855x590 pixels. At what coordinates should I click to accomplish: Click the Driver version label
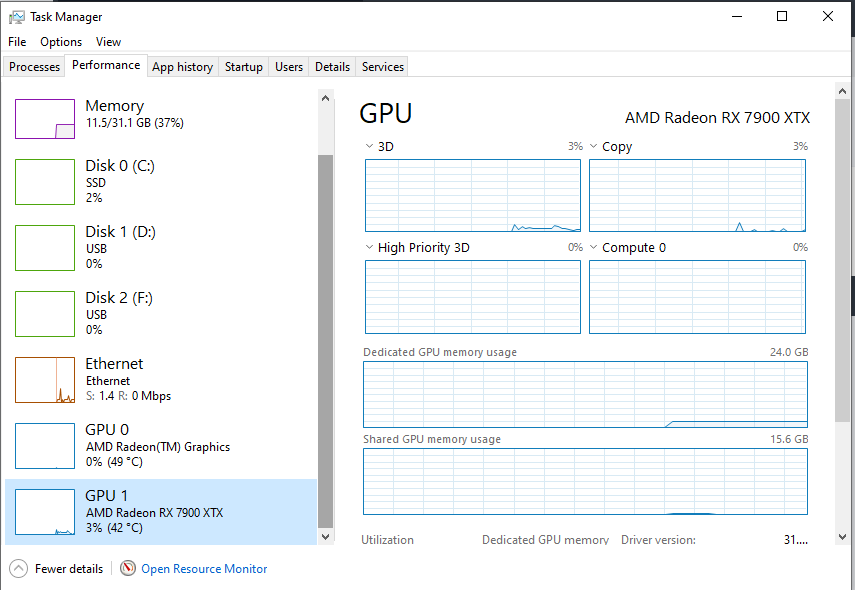(658, 540)
